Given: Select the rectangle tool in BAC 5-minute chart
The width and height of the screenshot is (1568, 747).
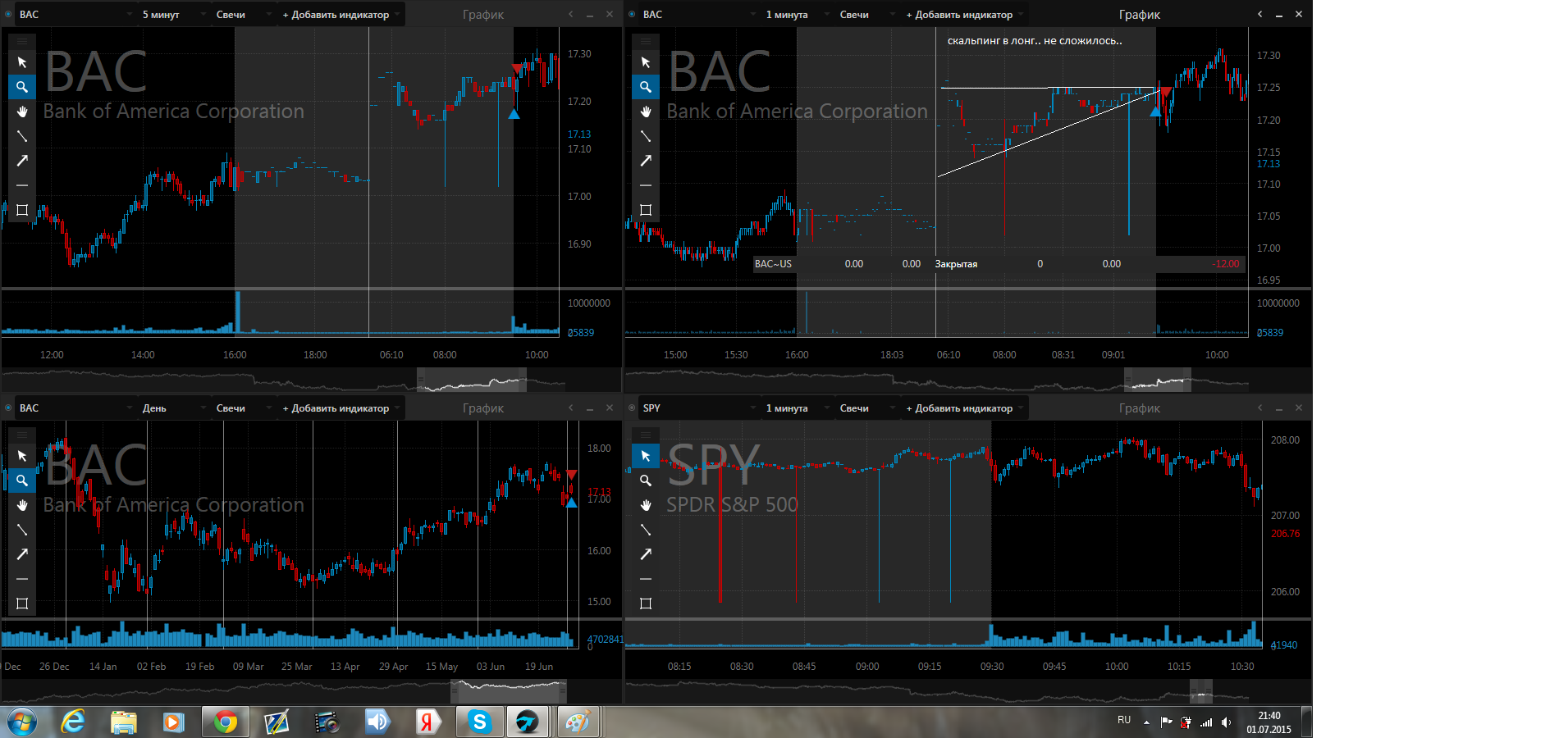Looking at the screenshot, I should click(x=22, y=210).
